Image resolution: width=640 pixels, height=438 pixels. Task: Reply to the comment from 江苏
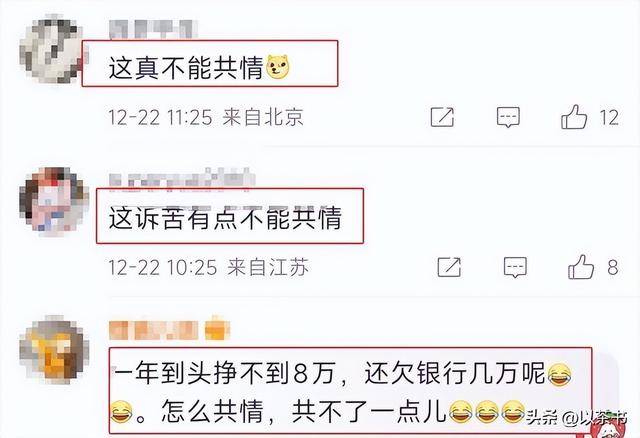click(515, 267)
